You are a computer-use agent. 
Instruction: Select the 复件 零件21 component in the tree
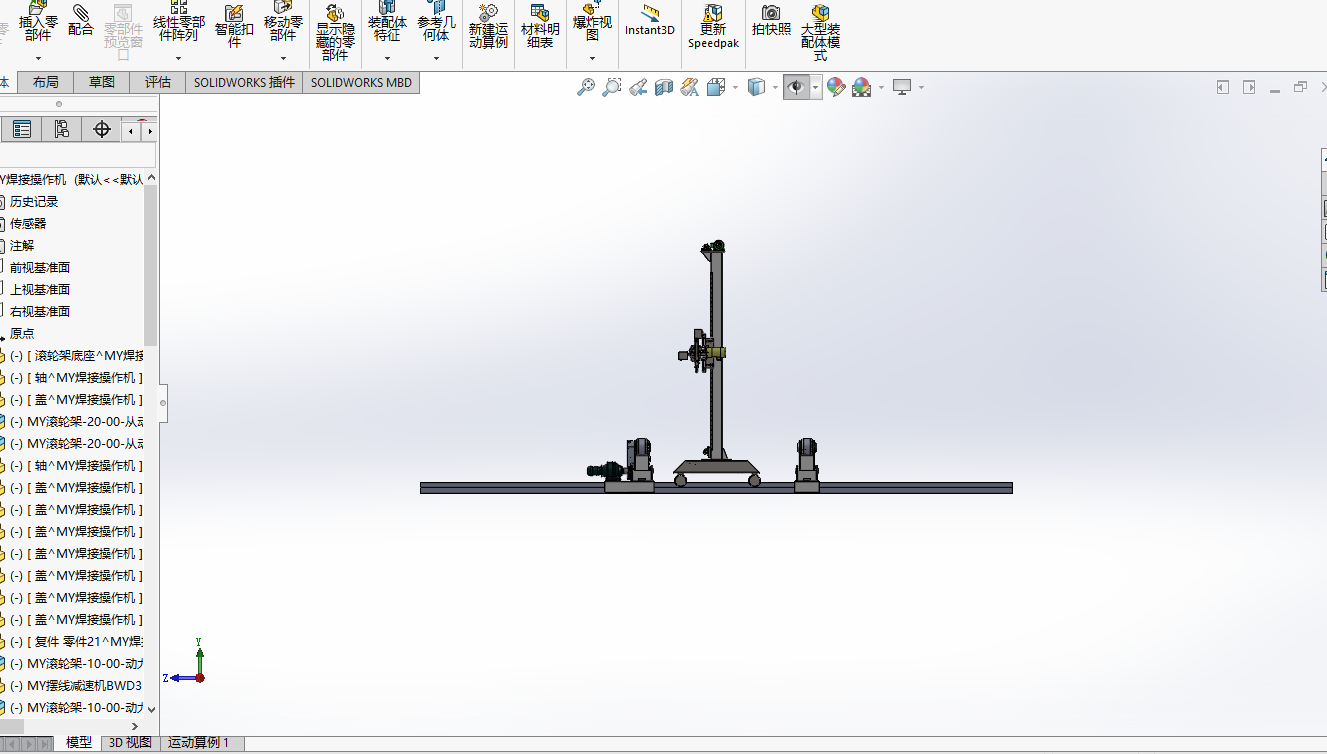tap(76, 642)
